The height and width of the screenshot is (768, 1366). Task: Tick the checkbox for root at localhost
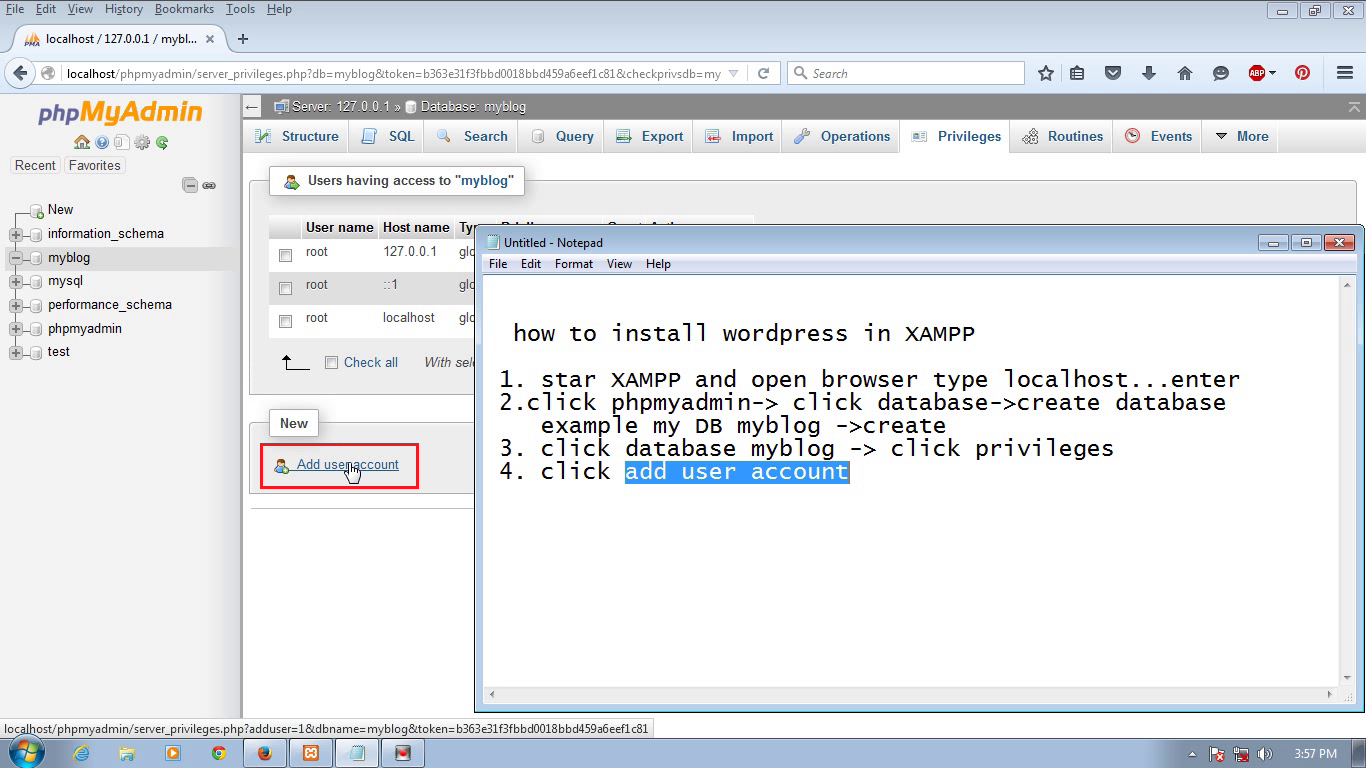(286, 322)
